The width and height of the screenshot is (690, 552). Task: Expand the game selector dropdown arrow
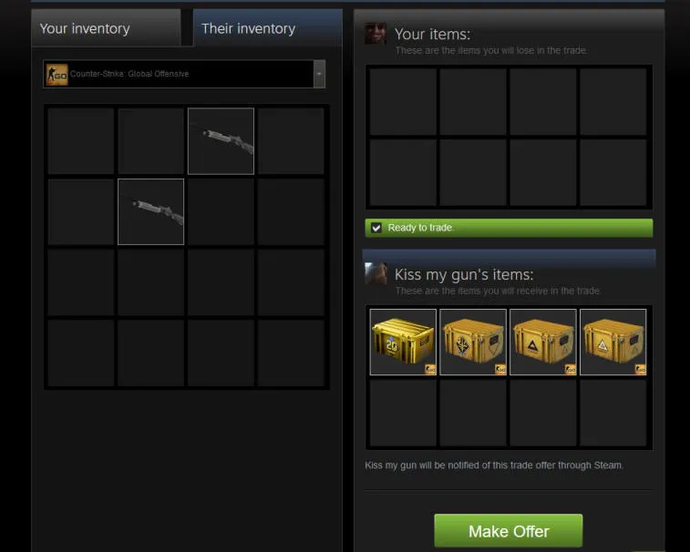click(x=319, y=74)
